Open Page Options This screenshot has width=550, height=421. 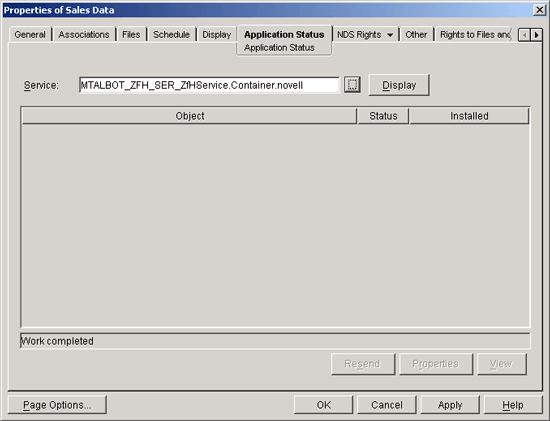tap(57, 405)
